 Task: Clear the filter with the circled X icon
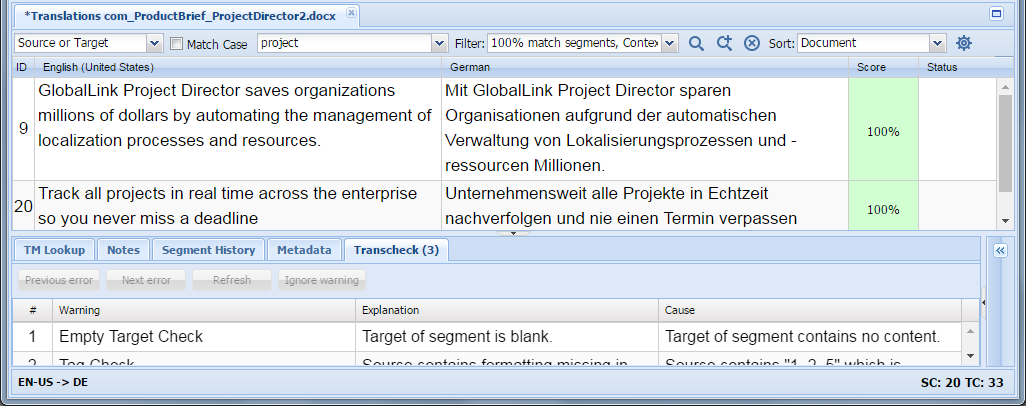point(752,43)
